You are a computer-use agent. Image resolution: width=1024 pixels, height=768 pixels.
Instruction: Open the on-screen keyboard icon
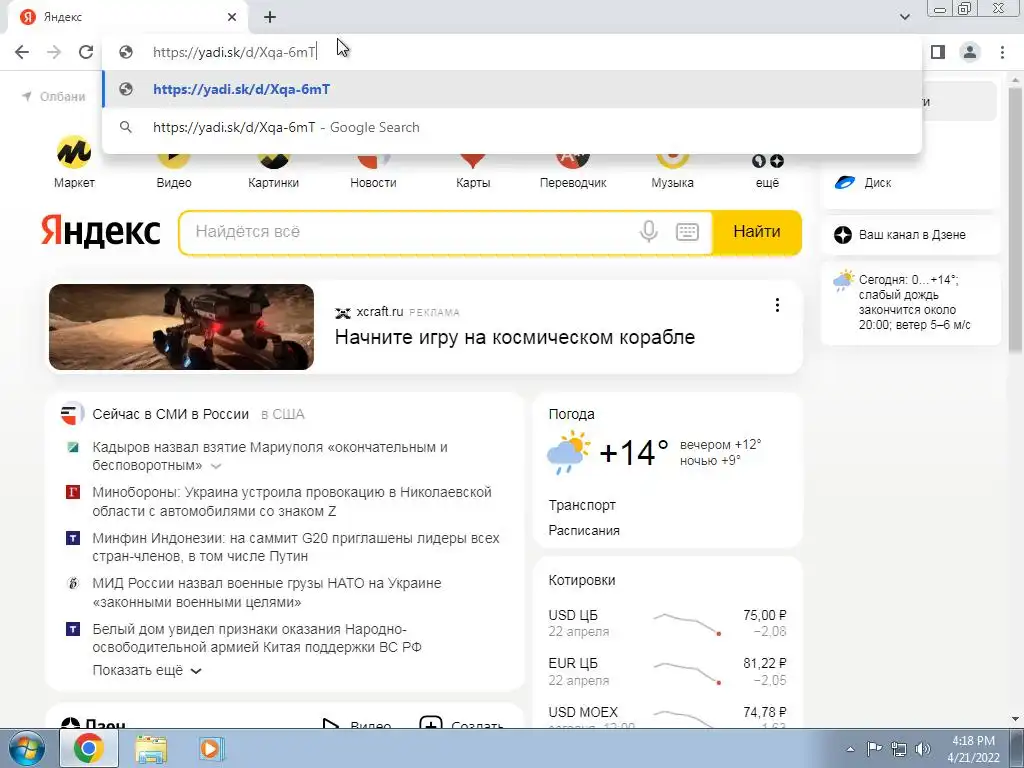(687, 231)
